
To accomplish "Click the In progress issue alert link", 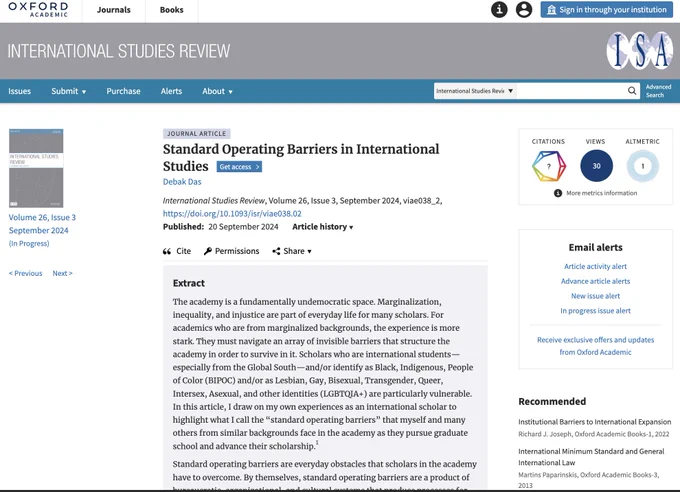I will click(x=595, y=311).
